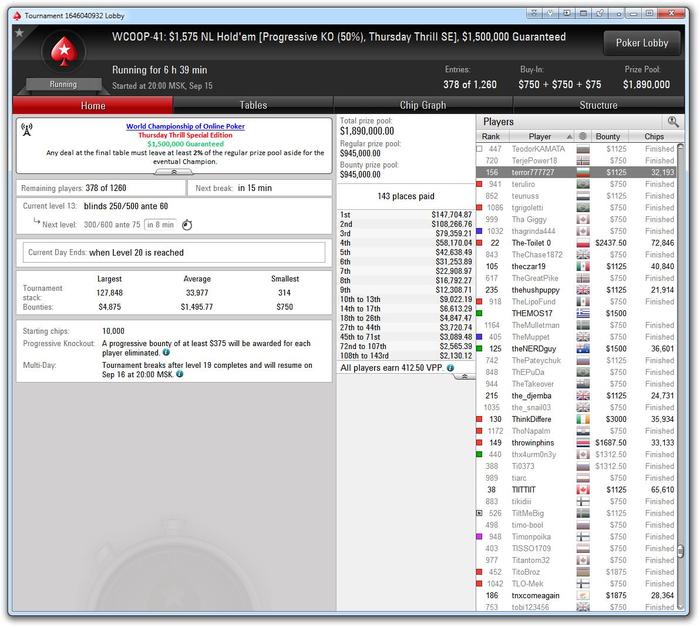Click the globe country column header

(583, 136)
